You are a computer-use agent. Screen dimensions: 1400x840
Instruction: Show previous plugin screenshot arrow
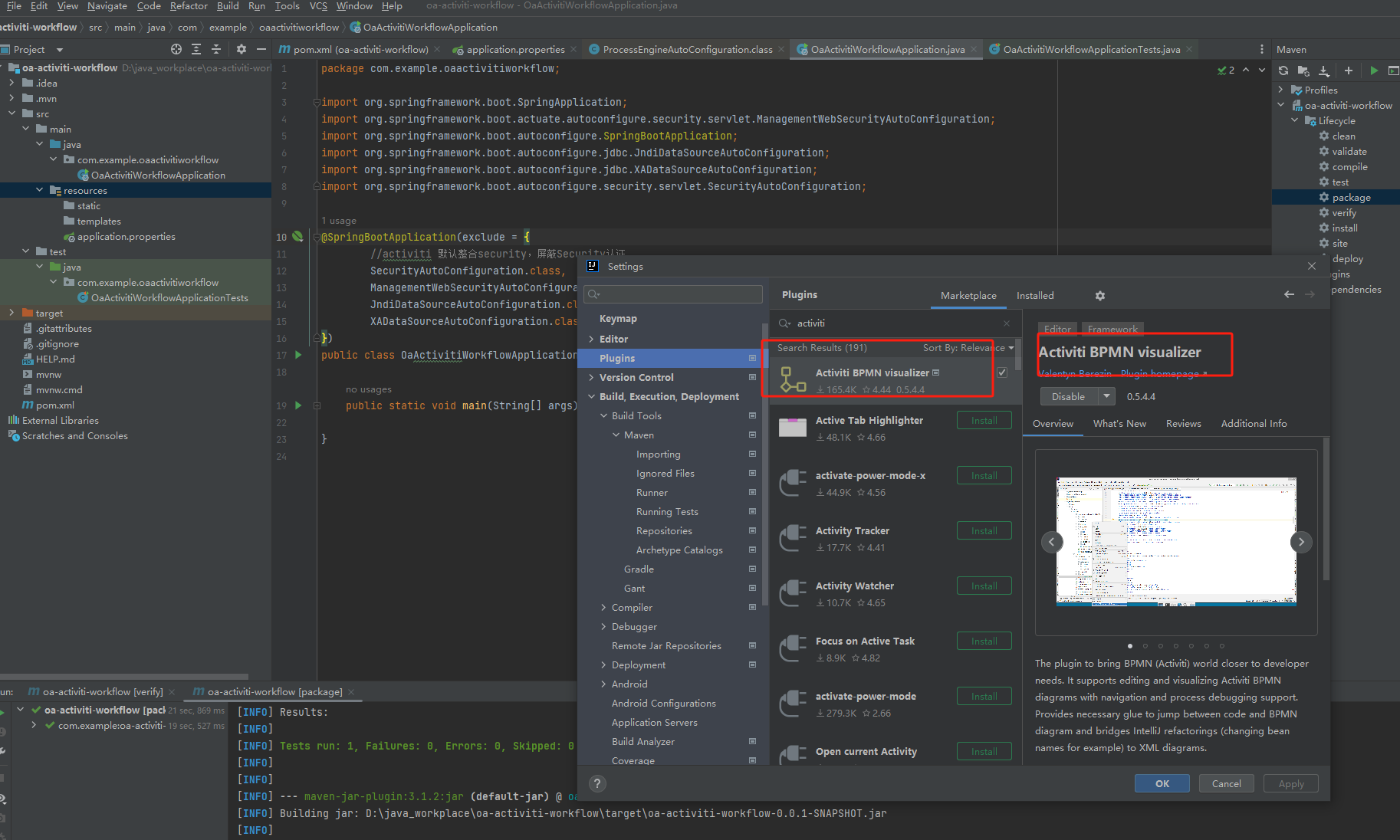pyautogui.click(x=1052, y=542)
